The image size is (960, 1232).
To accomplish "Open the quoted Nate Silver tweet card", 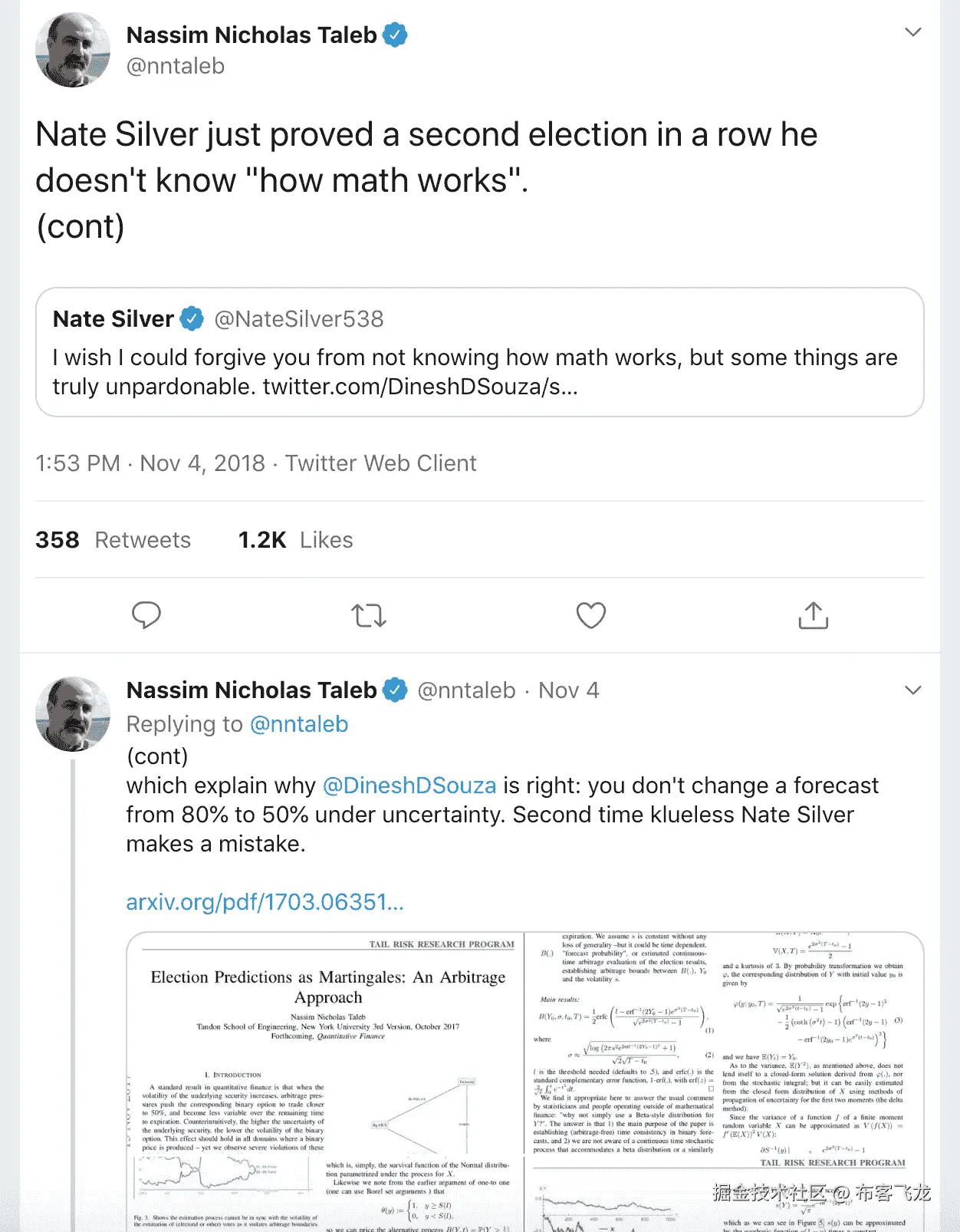I will tap(479, 372).
